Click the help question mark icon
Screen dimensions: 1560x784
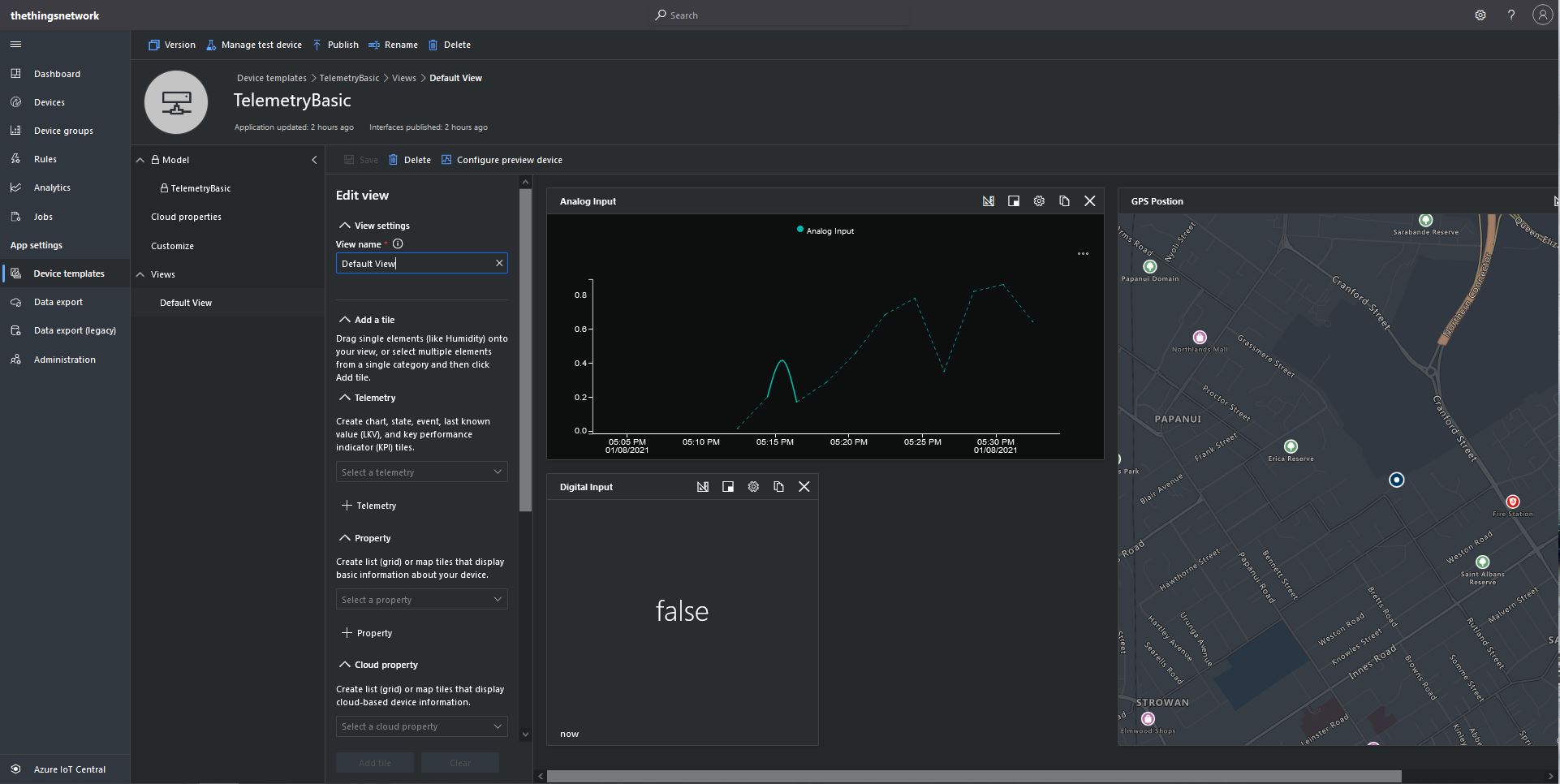coord(1511,15)
